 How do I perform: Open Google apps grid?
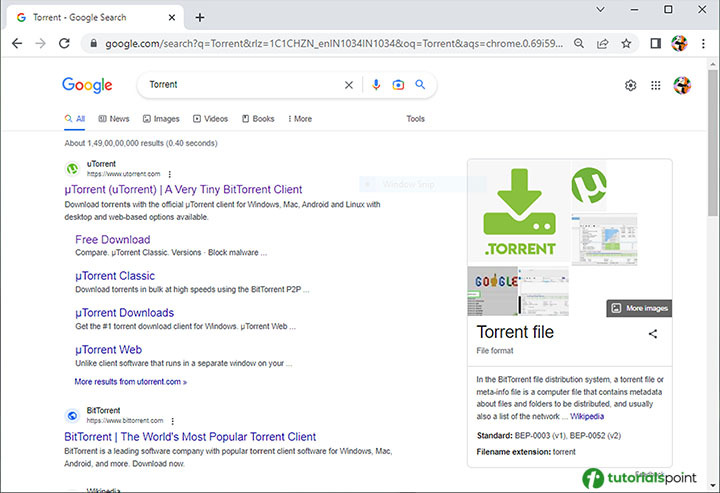(656, 85)
